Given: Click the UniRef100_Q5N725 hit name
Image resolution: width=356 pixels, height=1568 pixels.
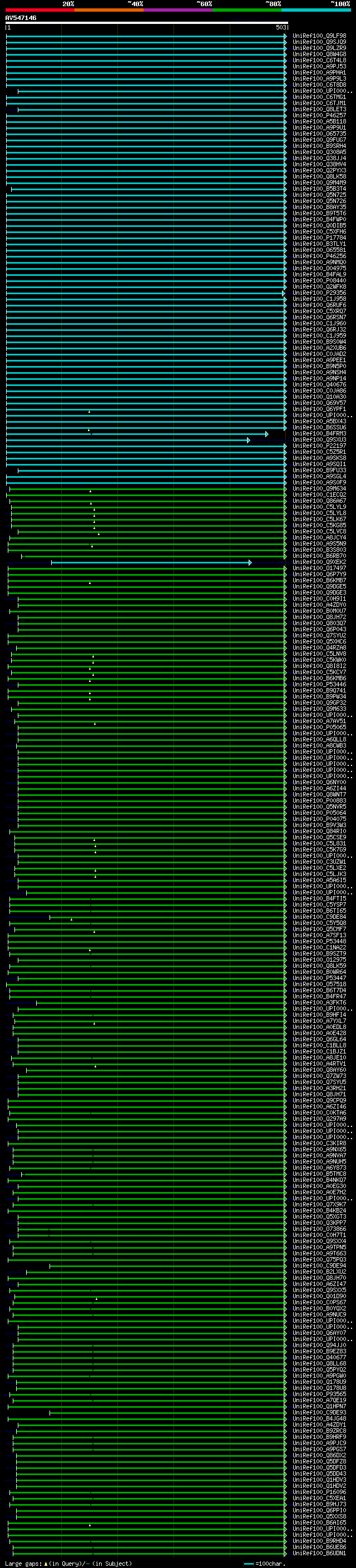Looking at the screenshot, I should point(319,195).
